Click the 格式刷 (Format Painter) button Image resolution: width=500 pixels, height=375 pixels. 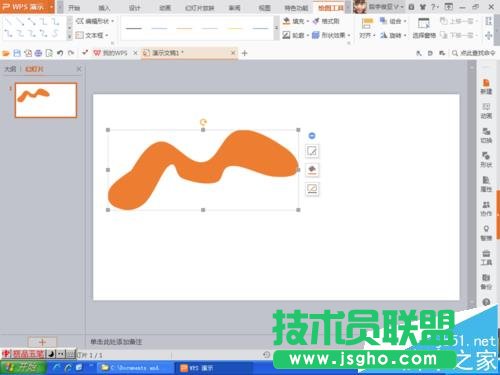pos(326,21)
